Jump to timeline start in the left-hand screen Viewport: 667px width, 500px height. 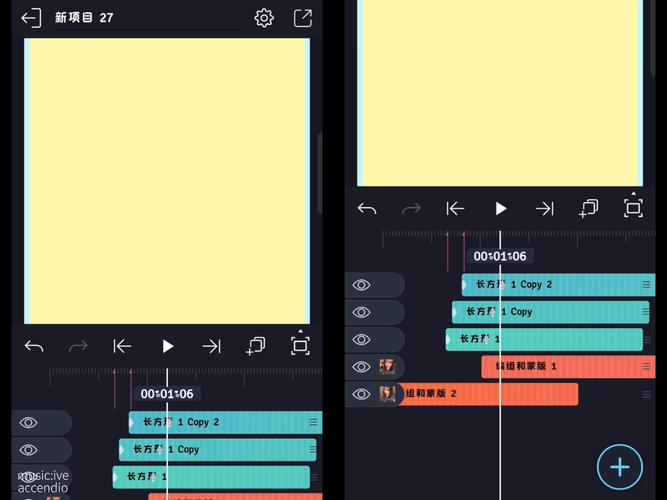122,346
